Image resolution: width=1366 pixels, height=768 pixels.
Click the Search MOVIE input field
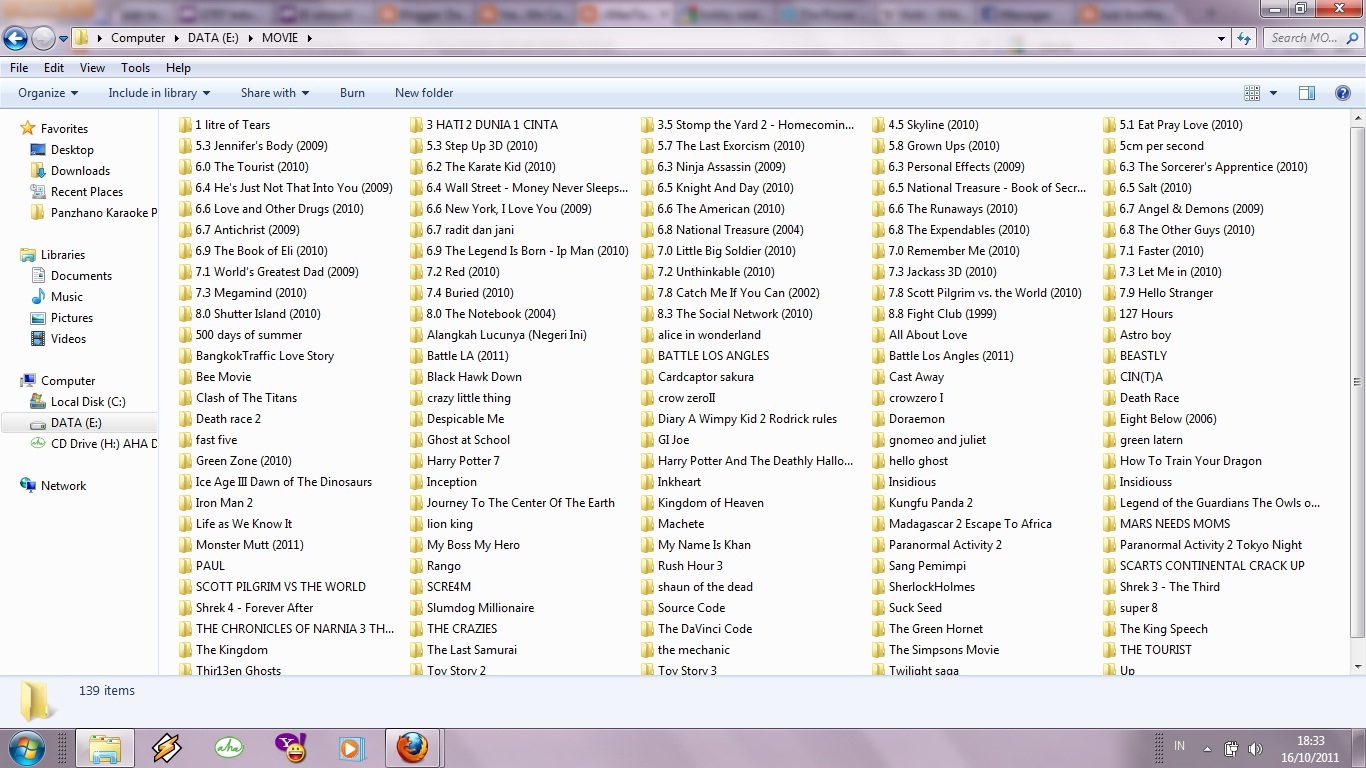click(1311, 38)
